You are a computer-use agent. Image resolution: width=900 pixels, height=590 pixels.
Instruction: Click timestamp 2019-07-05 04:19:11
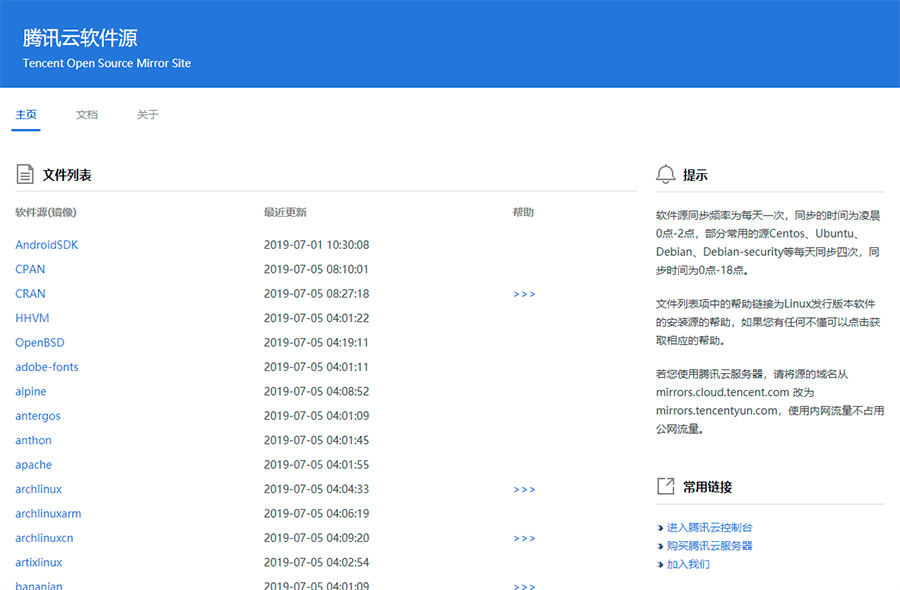pyautogui.click(x=316, y=343)
